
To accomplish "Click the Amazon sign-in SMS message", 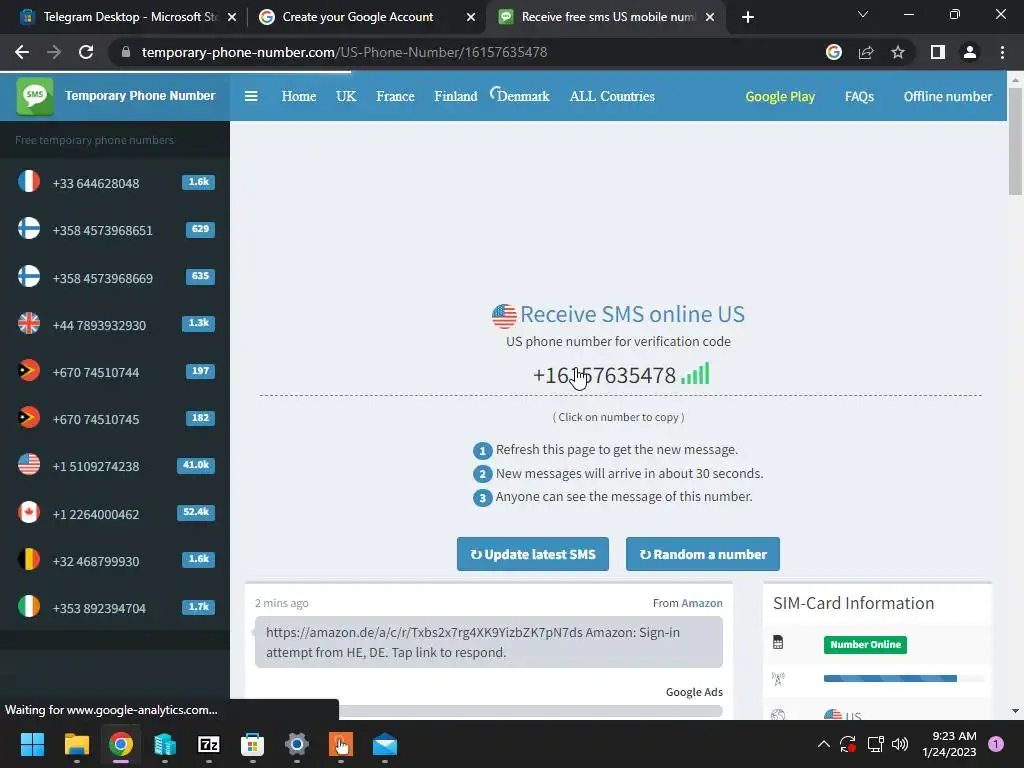I will coord(488,642).
